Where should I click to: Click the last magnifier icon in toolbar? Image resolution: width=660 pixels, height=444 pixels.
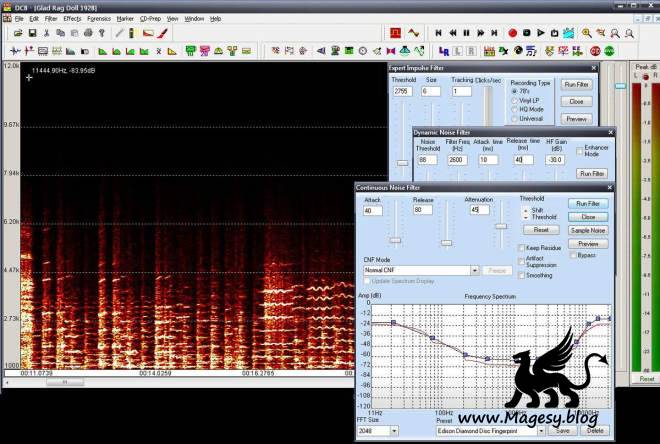click(629, 33)
